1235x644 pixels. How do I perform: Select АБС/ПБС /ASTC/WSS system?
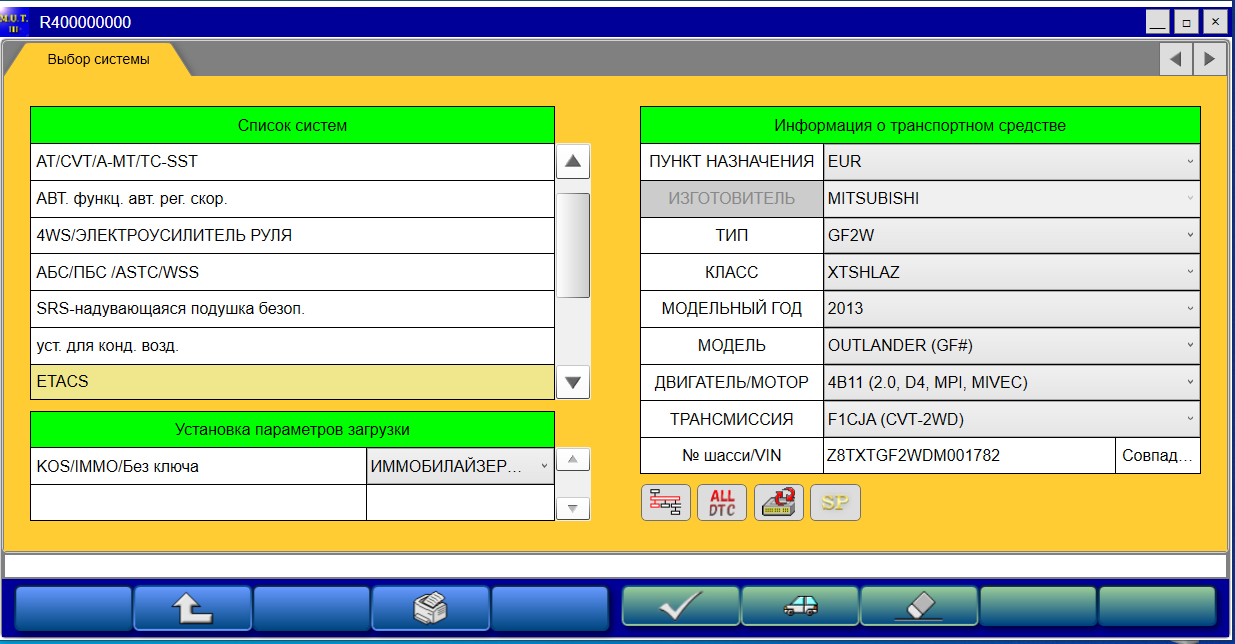[x=292, y=272]
